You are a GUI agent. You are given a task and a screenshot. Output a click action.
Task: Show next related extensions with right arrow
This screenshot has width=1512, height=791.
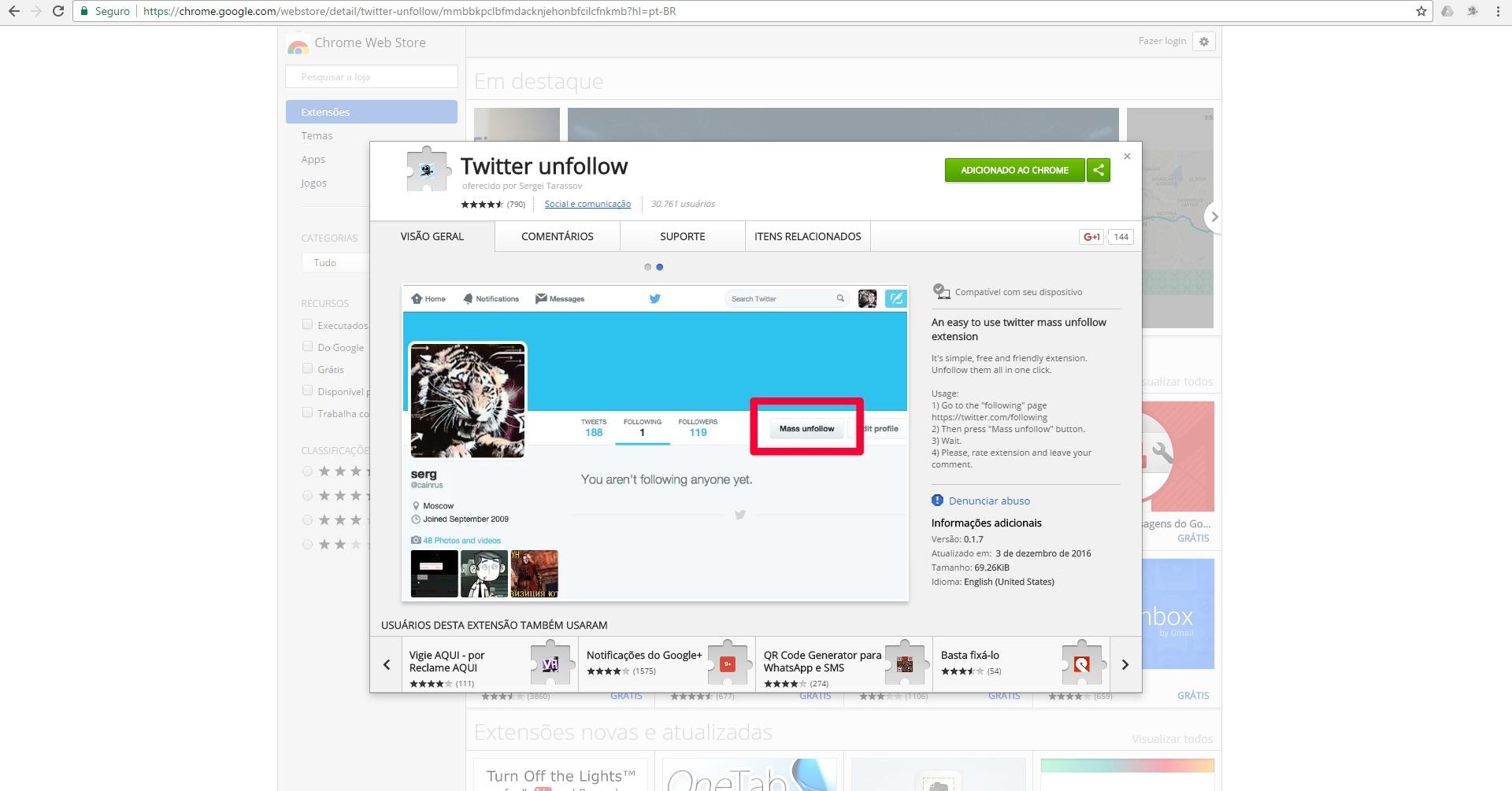pos(1125,665)
